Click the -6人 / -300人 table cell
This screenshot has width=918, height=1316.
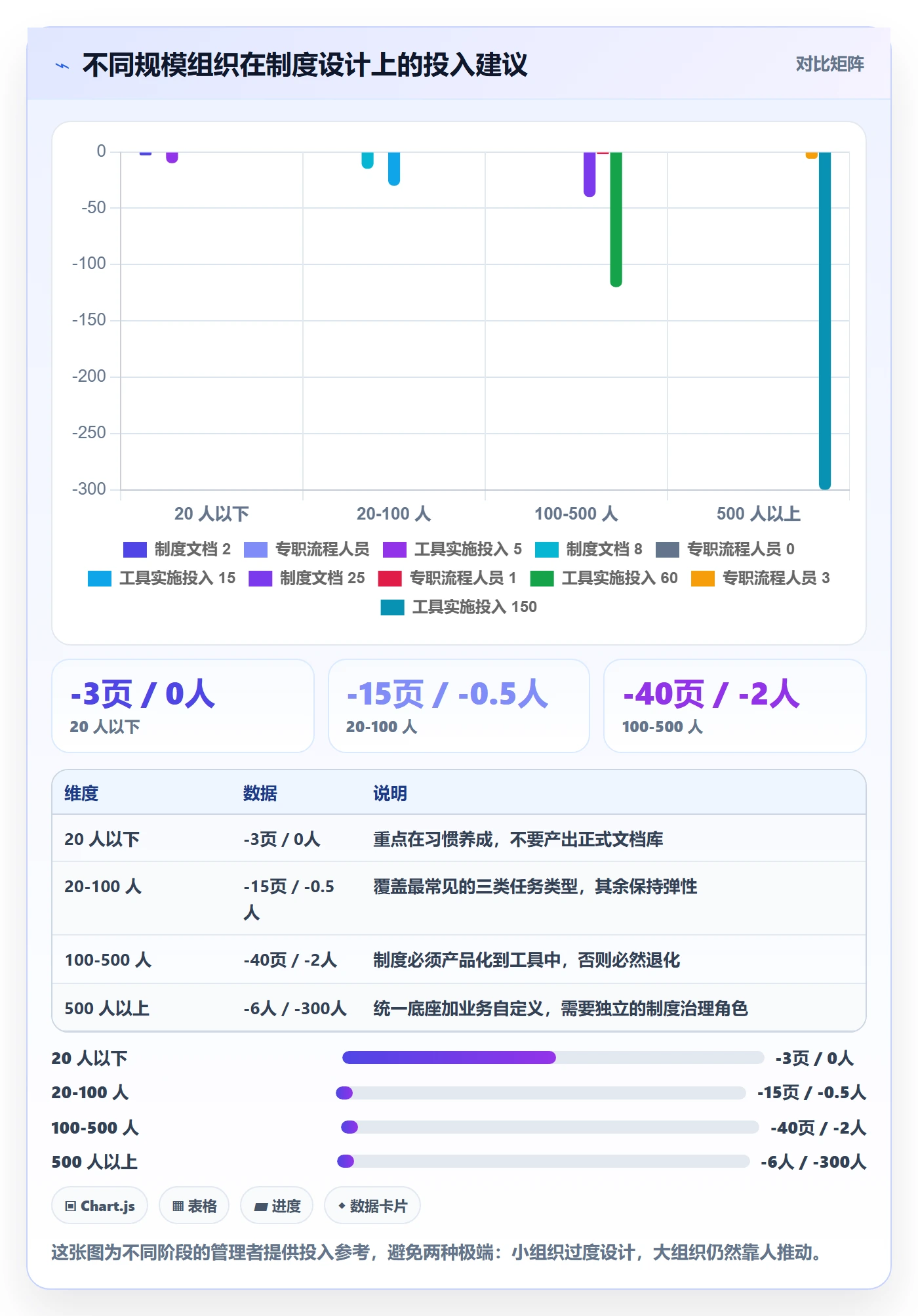point(295,1008)
